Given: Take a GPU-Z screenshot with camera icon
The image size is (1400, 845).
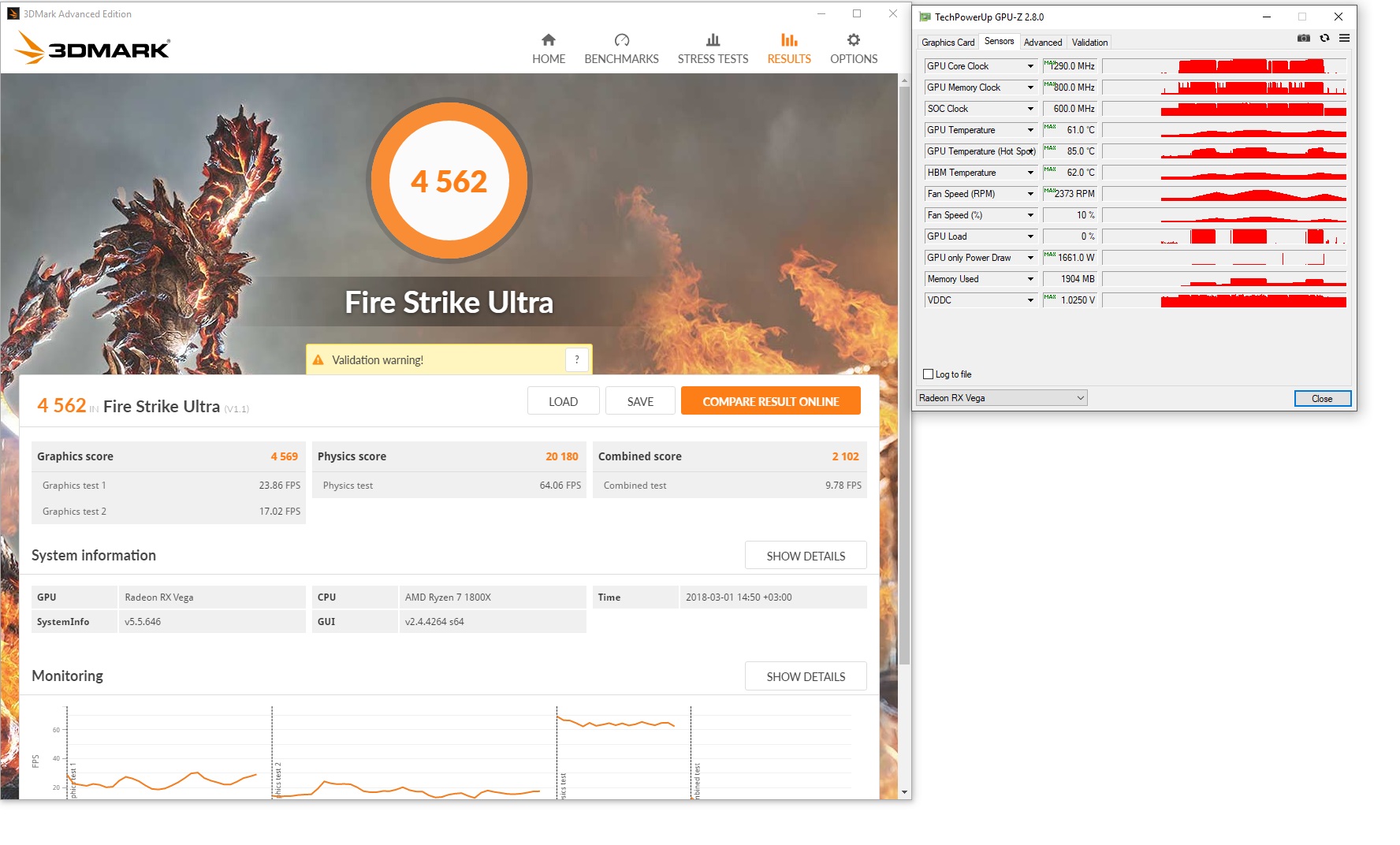Looking at the screenshot, I should [x=1304, y=38].
